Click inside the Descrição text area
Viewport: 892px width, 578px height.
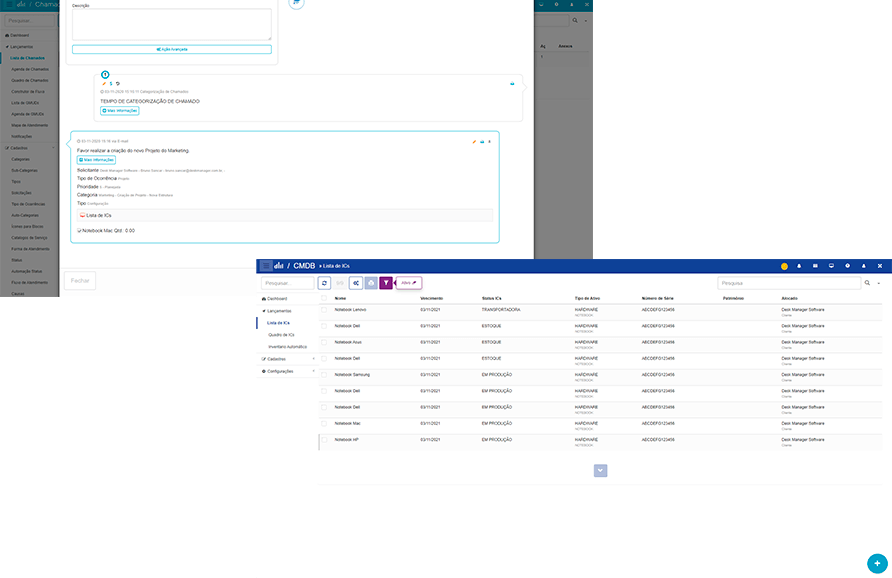click(171, 24)
